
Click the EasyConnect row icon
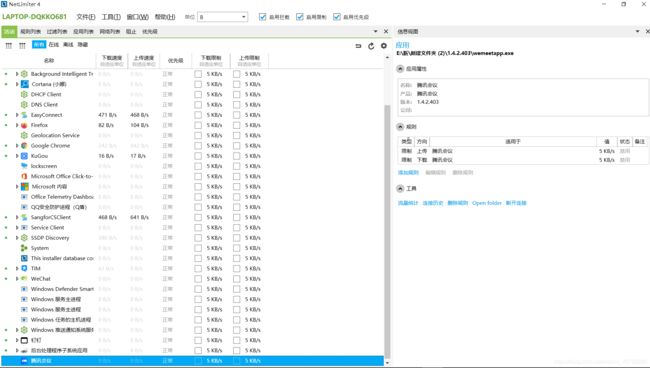click(x=24, y=115)
